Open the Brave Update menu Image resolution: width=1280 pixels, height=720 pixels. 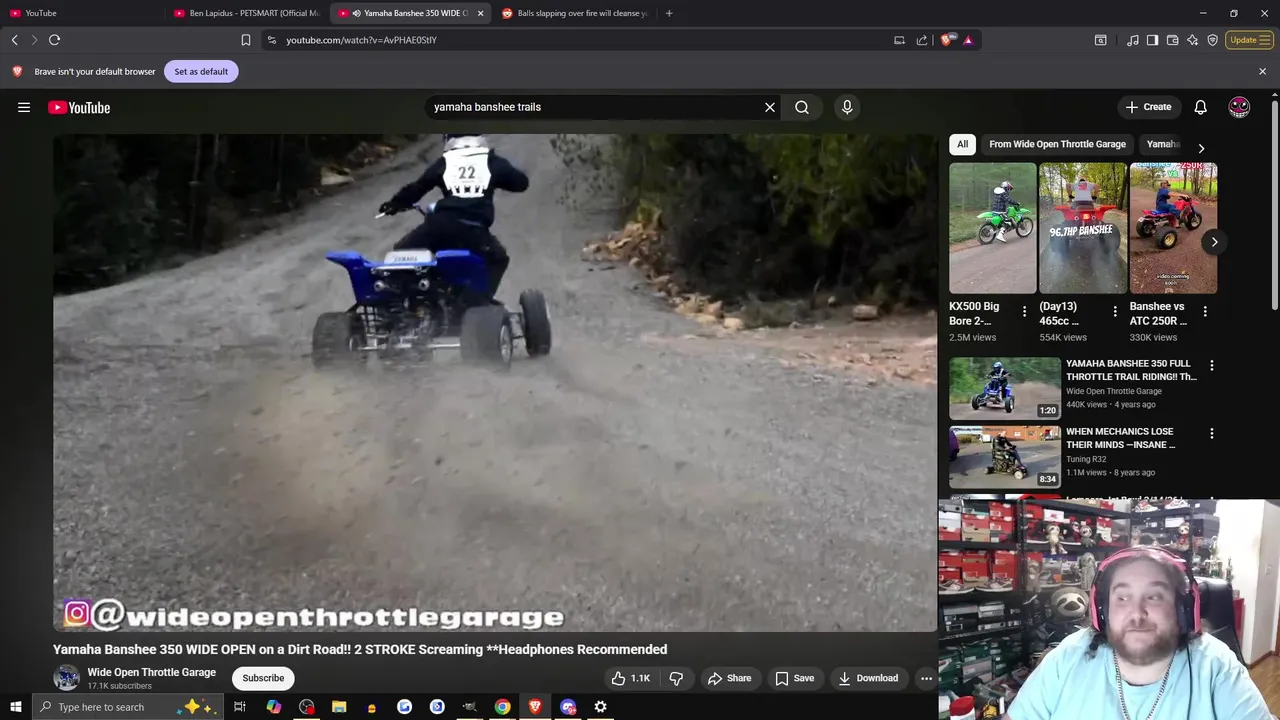pos(1248,40)
